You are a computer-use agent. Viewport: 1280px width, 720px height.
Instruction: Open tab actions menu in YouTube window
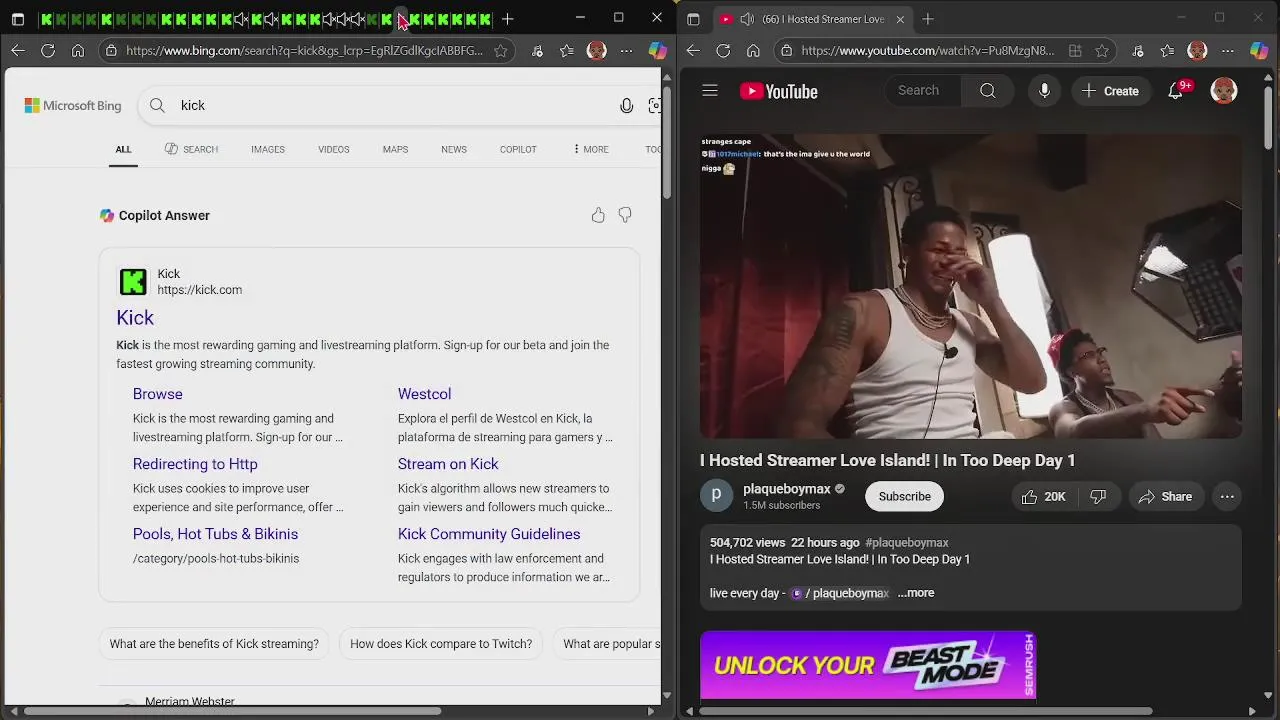[x=693, y=19]
